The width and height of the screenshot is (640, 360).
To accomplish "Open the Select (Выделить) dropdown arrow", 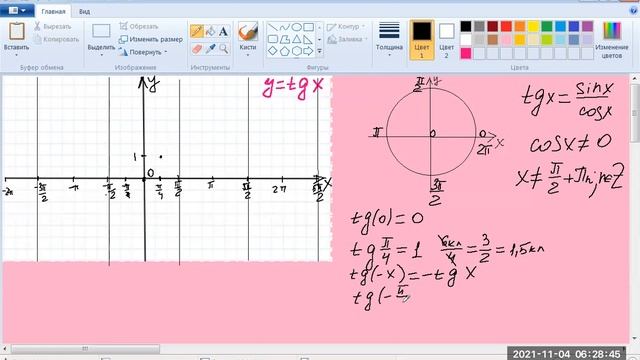I will [x=101, y=55].
